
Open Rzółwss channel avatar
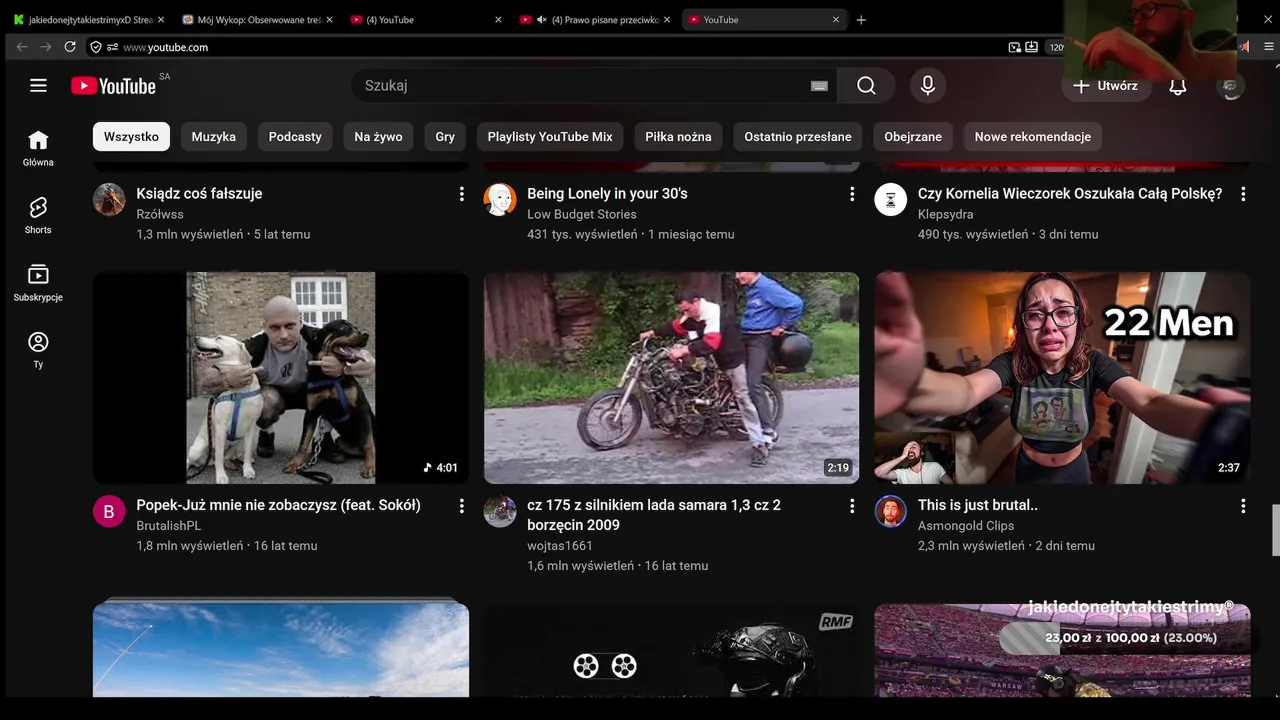(x=109, y=199)
